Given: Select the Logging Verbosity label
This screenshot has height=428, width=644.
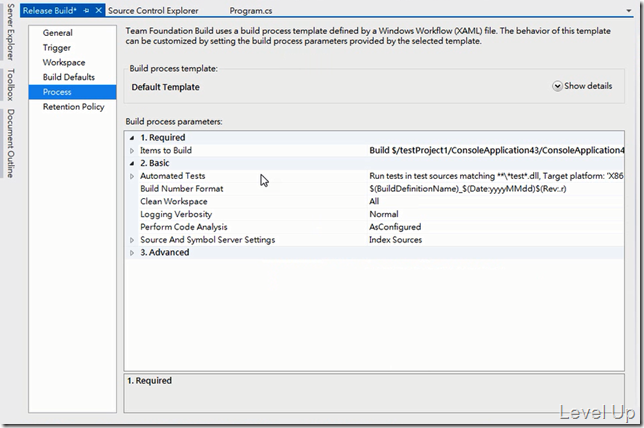Looking at the screenshot, I should [x=176, y=214].
